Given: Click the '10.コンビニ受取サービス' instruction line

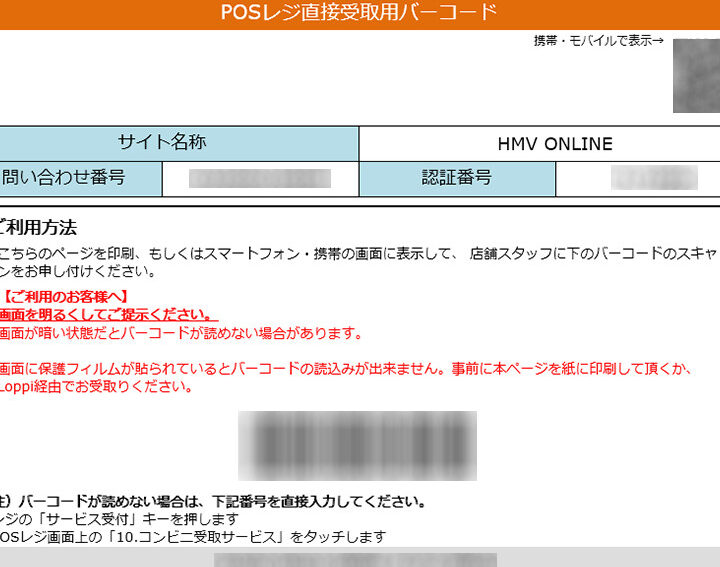Looking at the screenshot, I should 193,537.
